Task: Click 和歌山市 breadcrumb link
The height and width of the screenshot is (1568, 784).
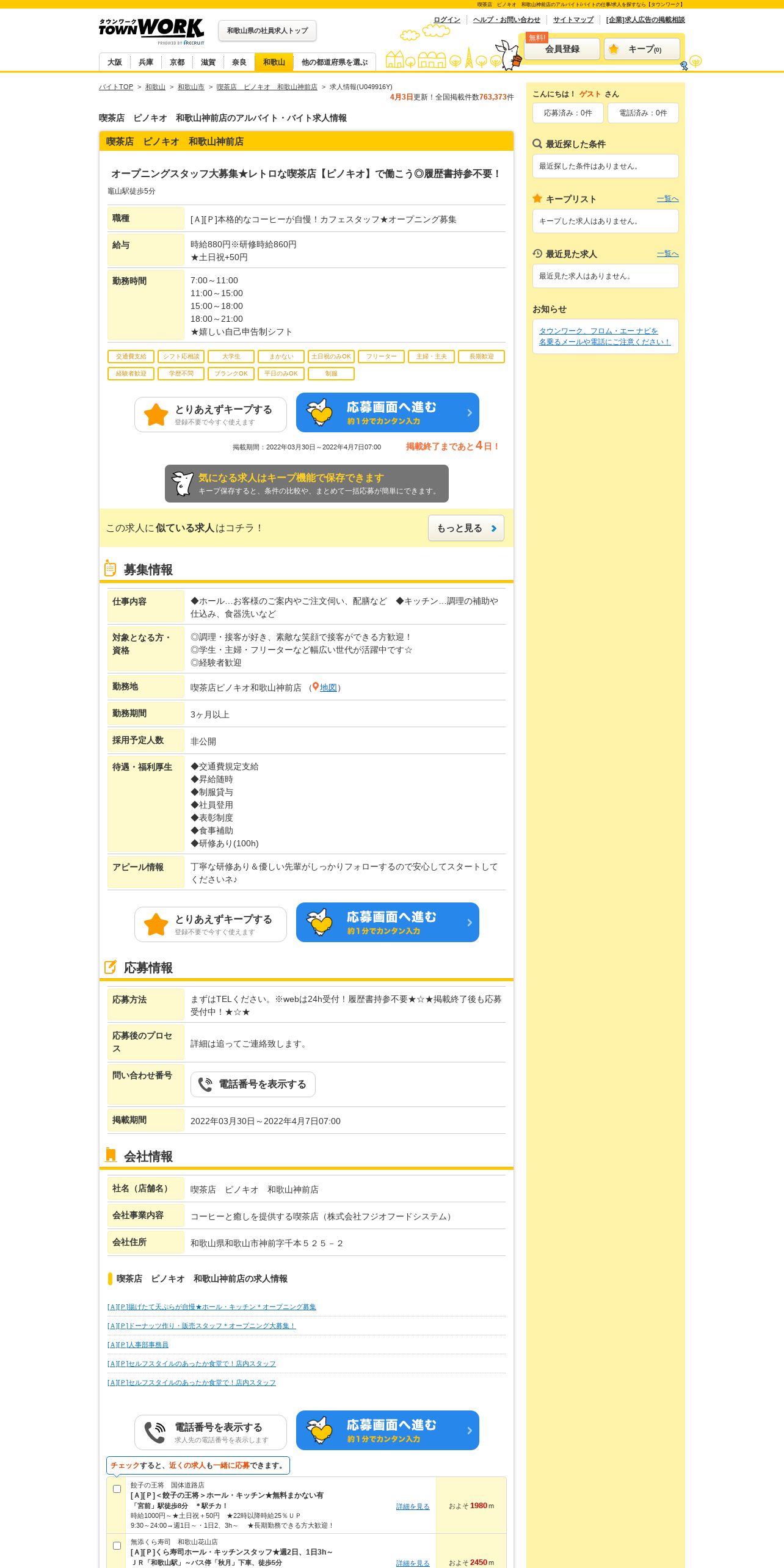Action: [191, 87]
